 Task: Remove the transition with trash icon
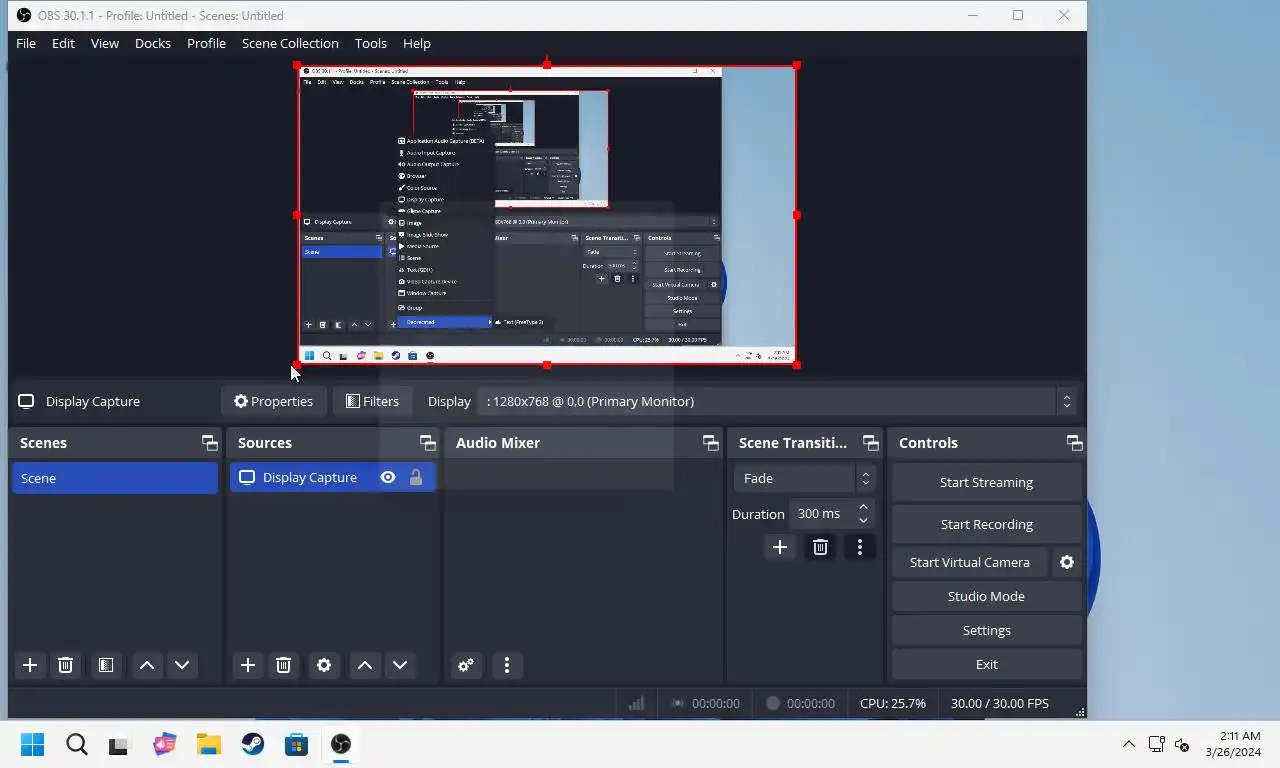point(820,547)
